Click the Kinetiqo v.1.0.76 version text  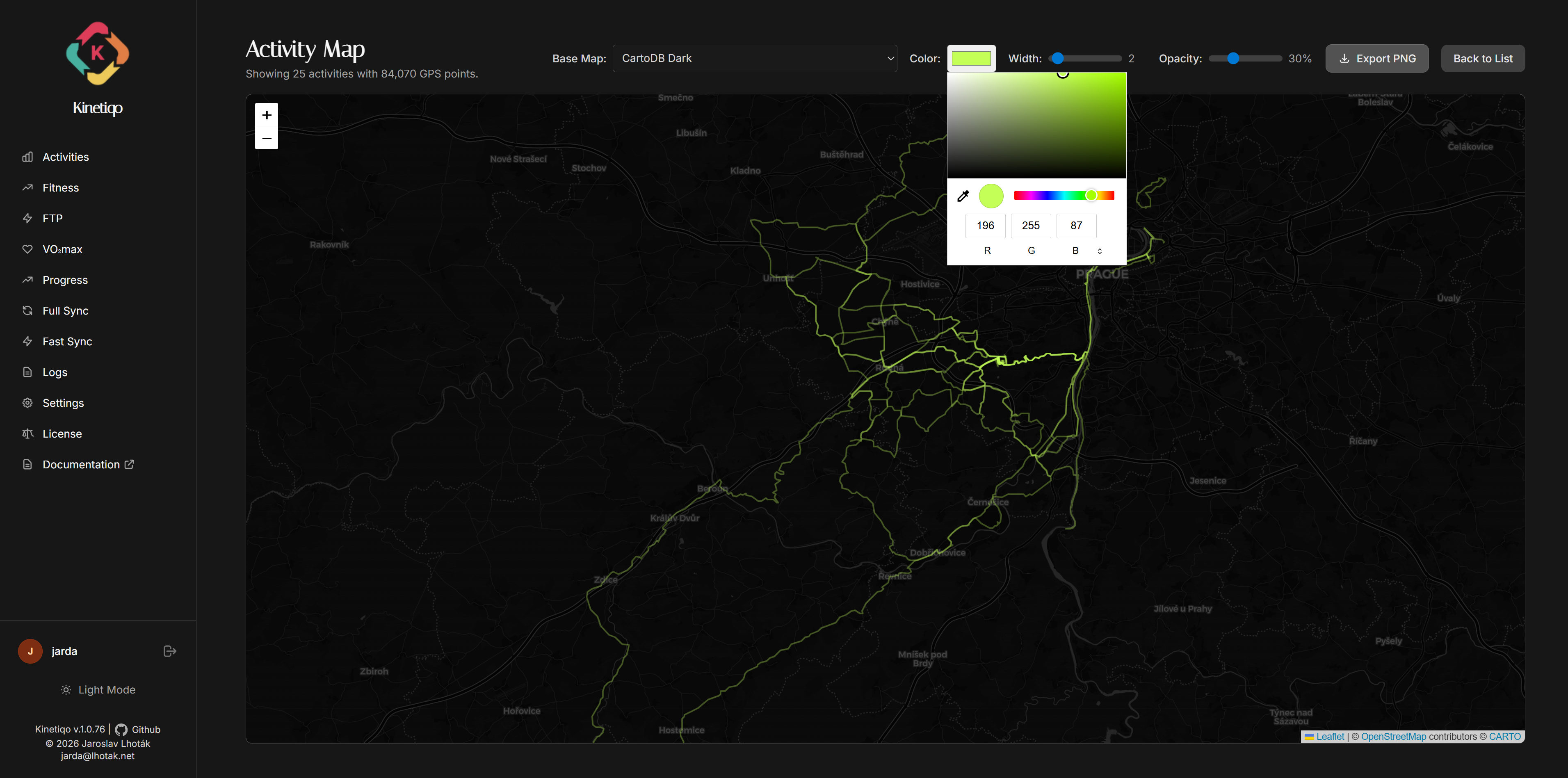pyautogui.click(x=69, y=729)
